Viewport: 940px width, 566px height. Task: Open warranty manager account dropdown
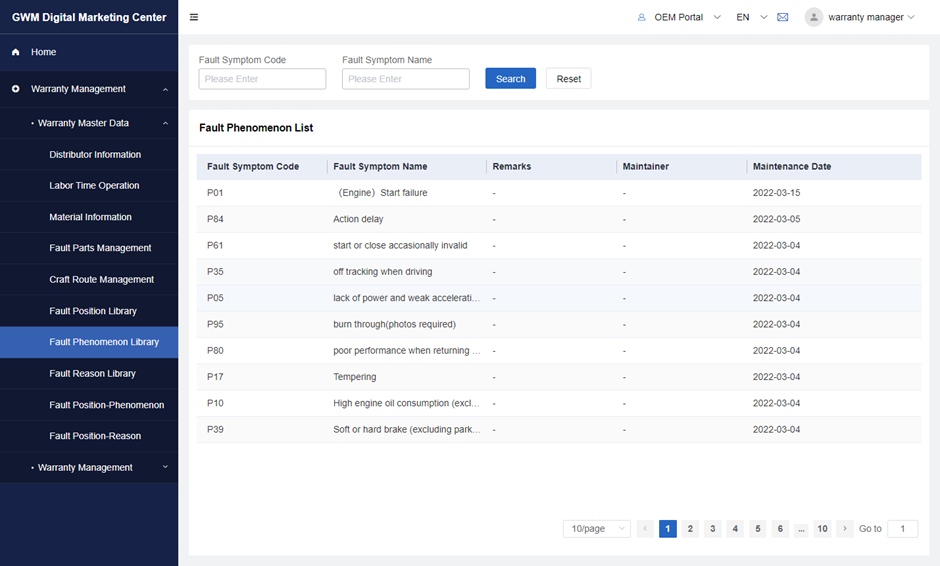(x=911, y=17)
